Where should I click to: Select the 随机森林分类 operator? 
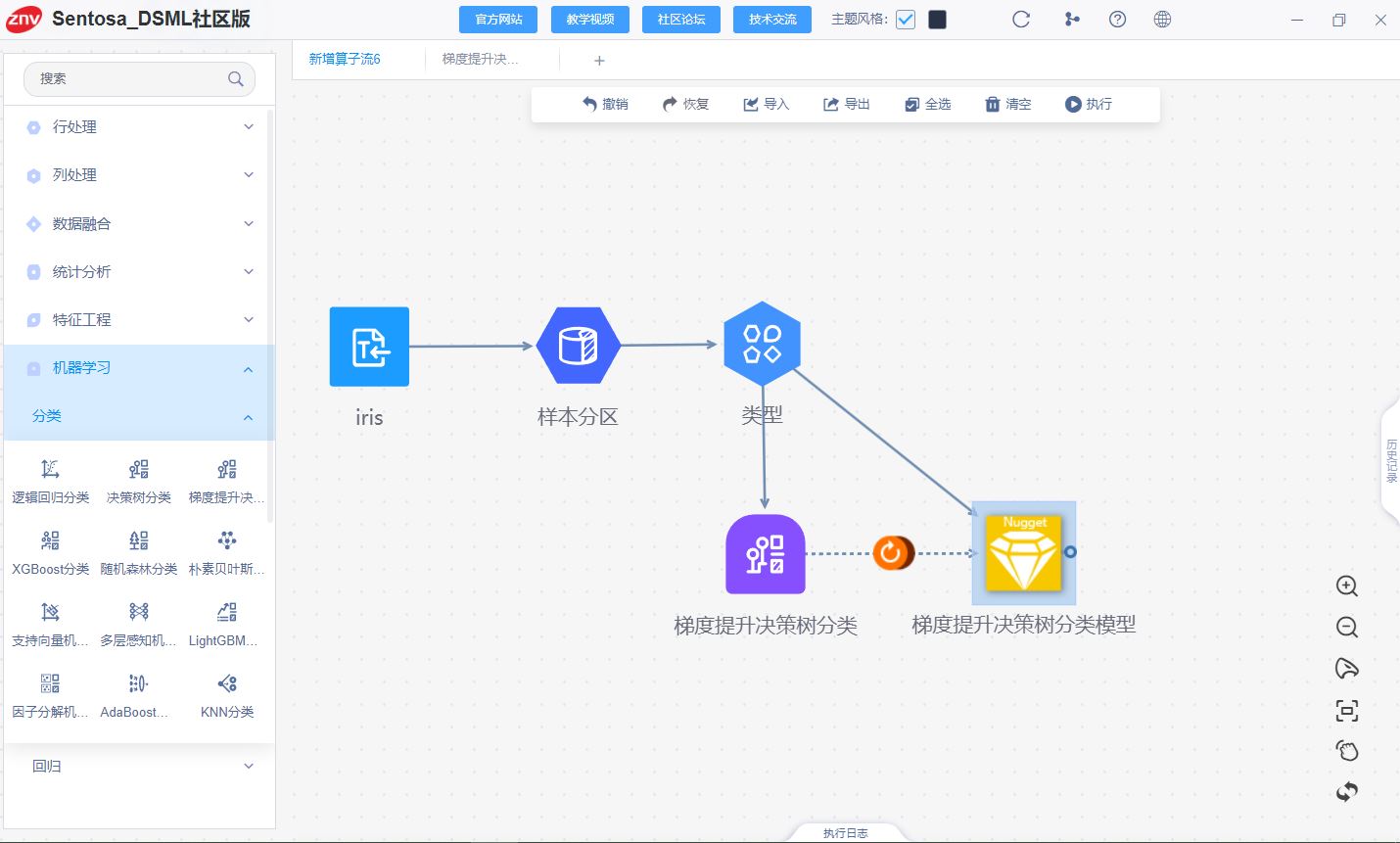(139, 553)
